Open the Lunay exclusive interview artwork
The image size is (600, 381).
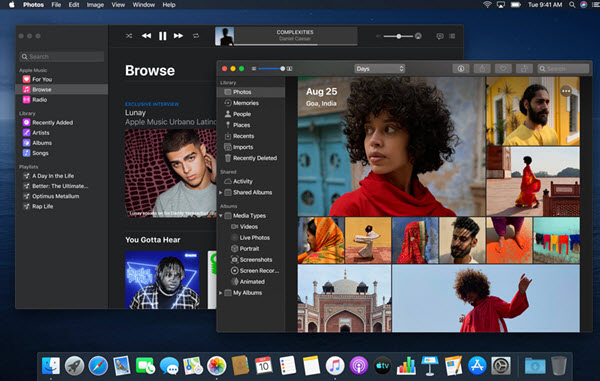[x=171, y=173]
